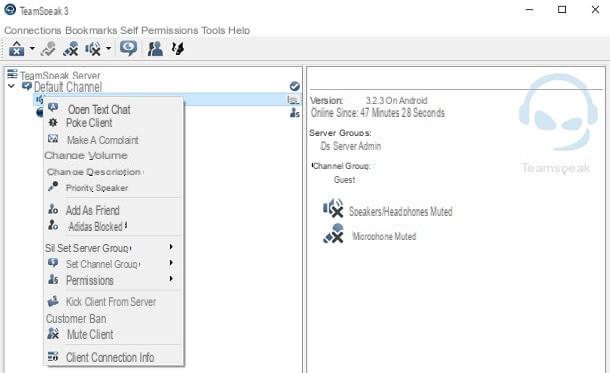Toggle the mute speakers toolbar icon

(x=93, y=49)
